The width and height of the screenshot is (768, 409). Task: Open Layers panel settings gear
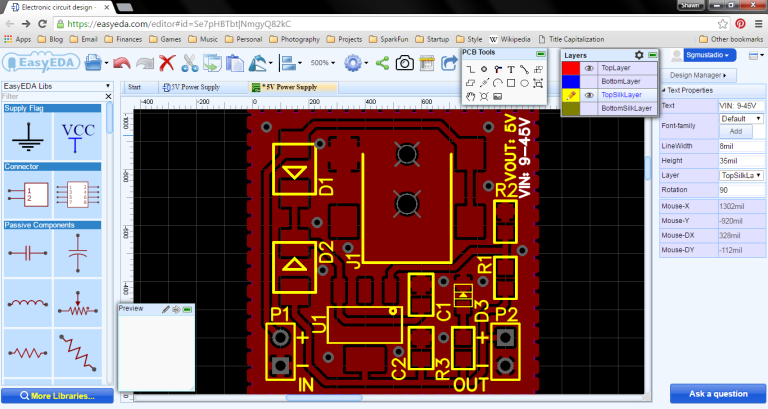[639, 55]
